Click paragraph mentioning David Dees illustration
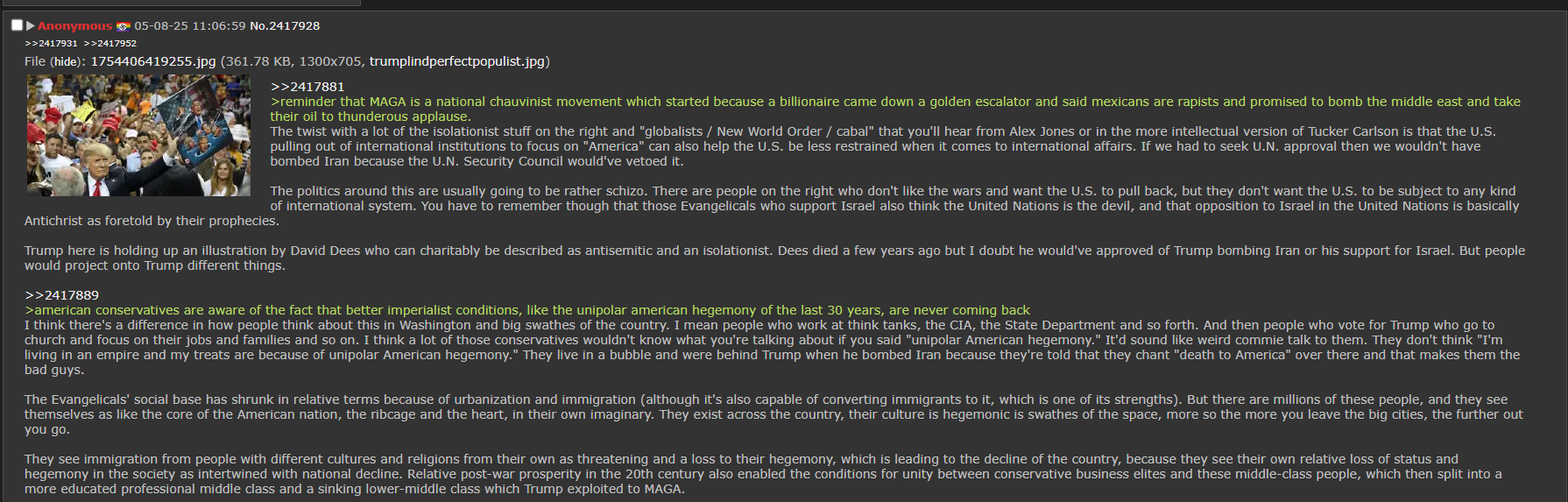This screenshot has width=1568, height=502. click(x=774, y=258)
